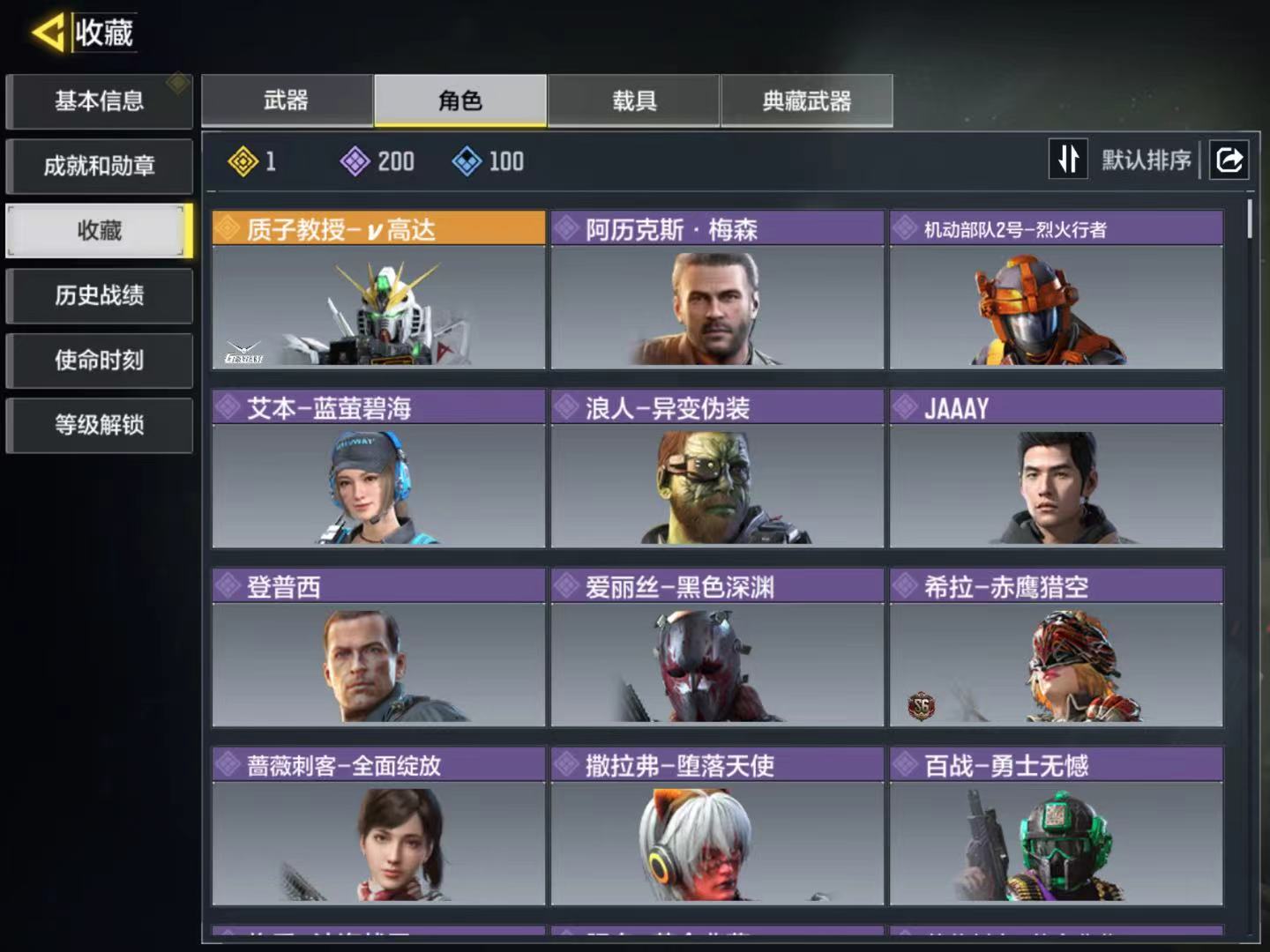Click the gold currency diamond icon
1270x952 pixels.
click(243, 161)
